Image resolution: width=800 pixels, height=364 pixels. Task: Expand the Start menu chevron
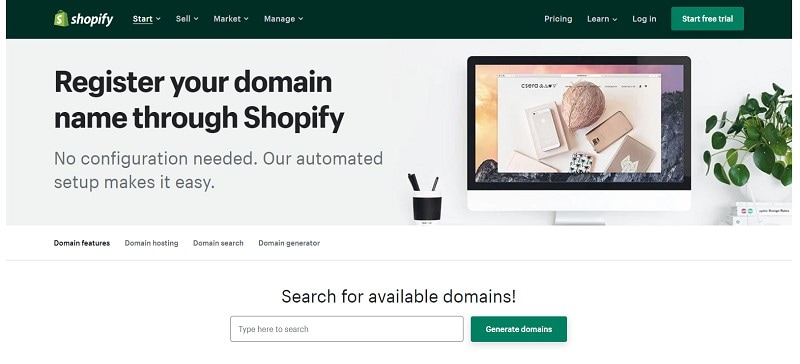click(158, 19)
